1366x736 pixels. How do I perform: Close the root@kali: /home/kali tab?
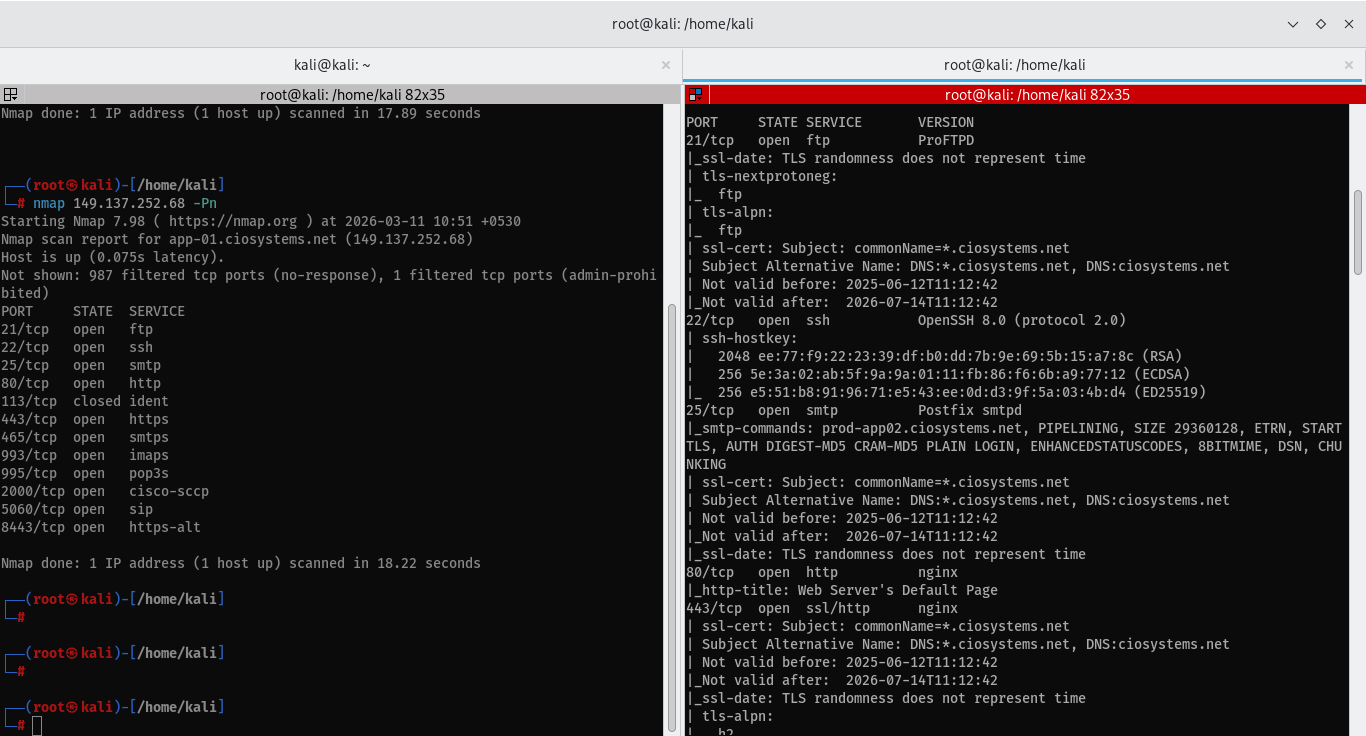[x=1349, y=65]
